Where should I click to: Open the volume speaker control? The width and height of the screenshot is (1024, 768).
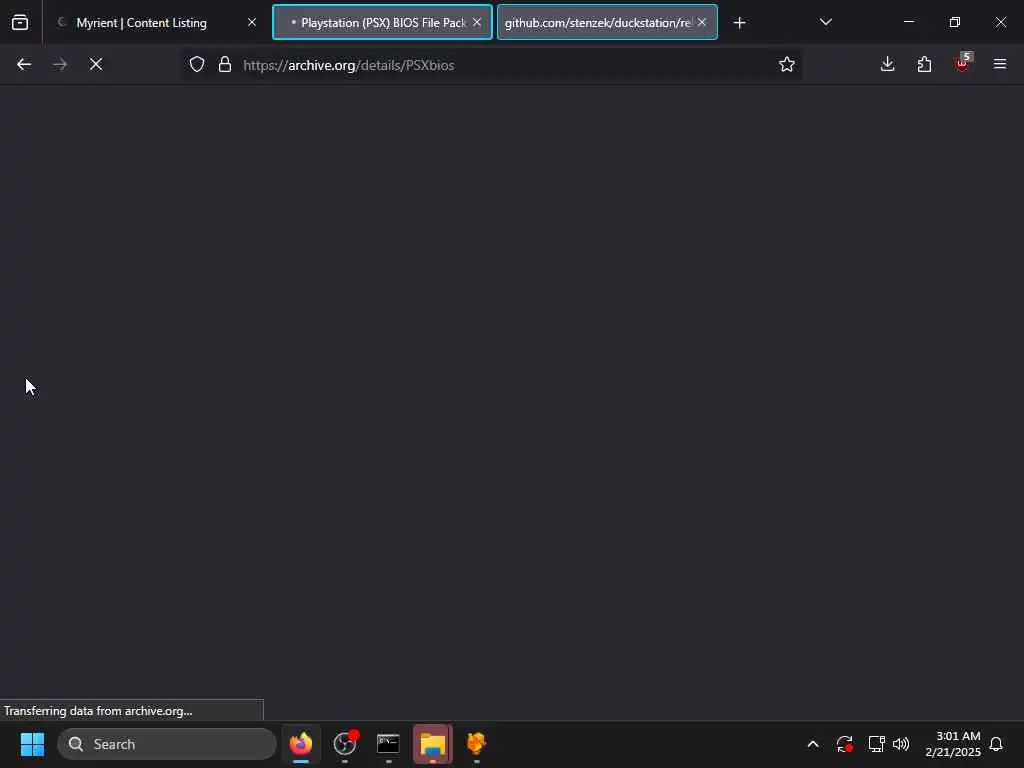pyautogui.click(x=901, y=744)
